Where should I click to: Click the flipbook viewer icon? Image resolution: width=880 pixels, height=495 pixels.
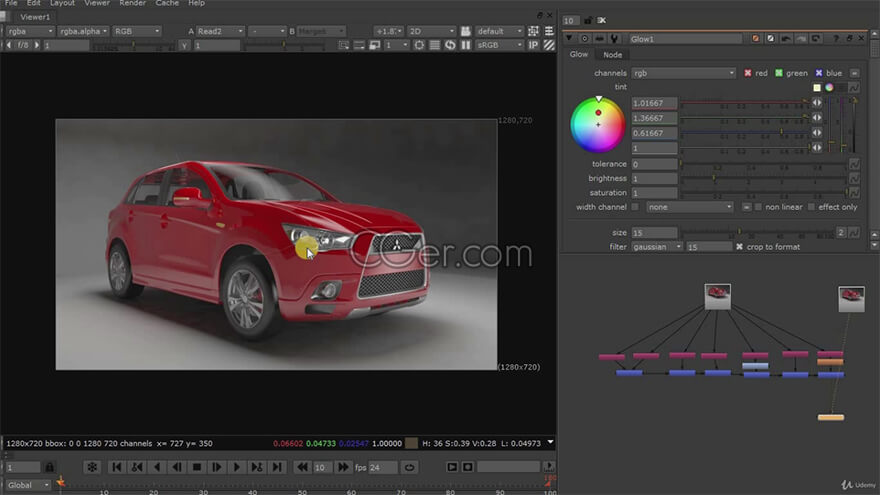click(x=452, y=467)
